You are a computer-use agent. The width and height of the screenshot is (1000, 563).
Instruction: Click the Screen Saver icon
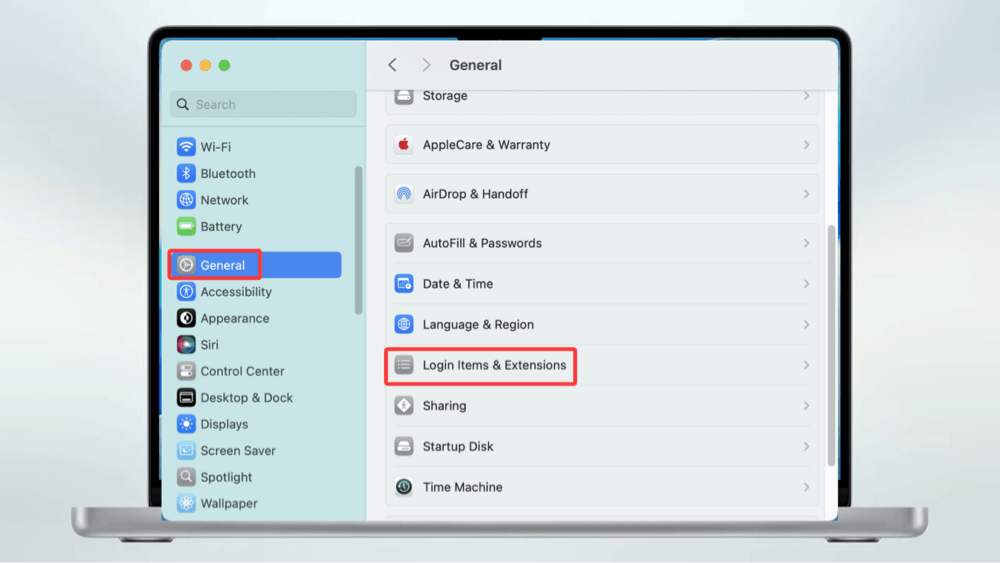click(186, 451)
